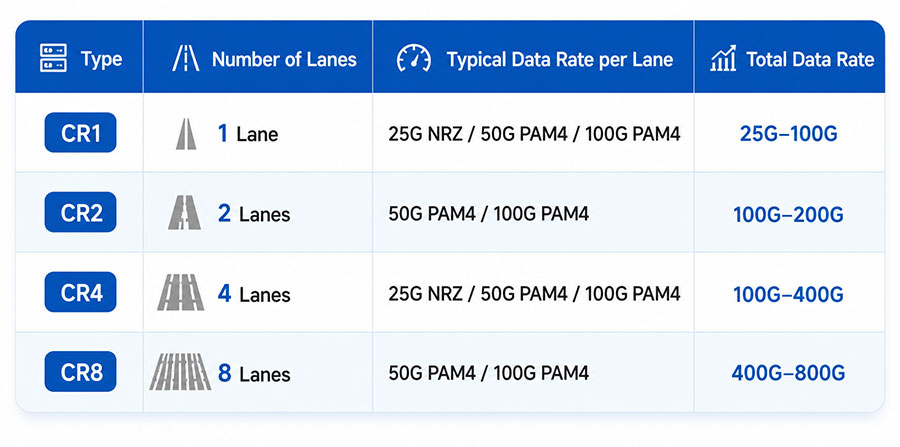The width and height of the screenshot is (900, 447).
Task: Click the CR2 per-lane rate 50G PAM4 / 100G PAM4
Action: click(488, 214)
